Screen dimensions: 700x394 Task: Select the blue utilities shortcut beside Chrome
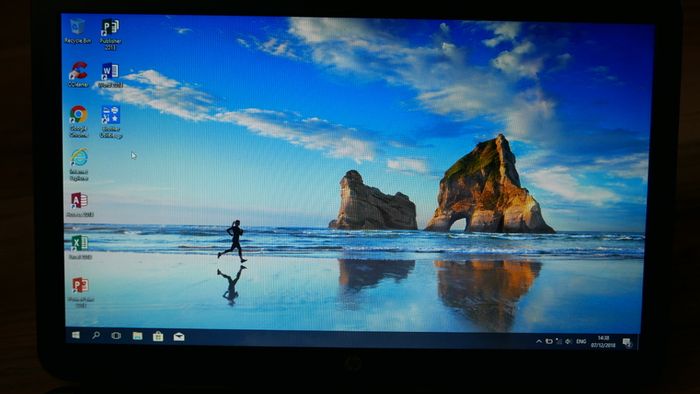point(110,122)
